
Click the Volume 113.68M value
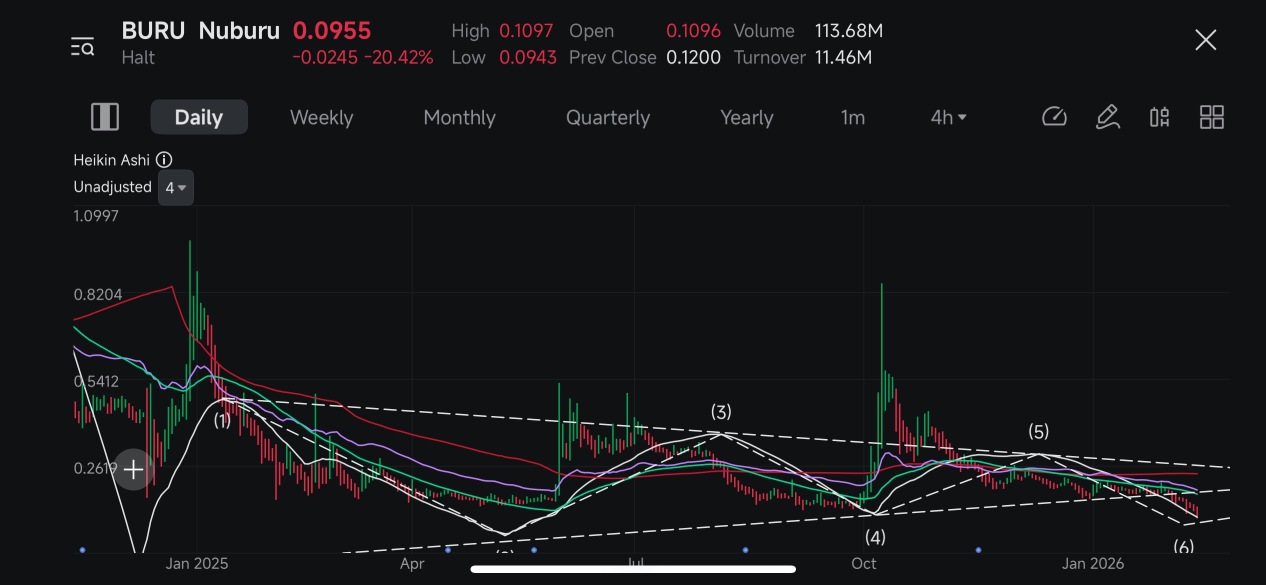point(848,31)
